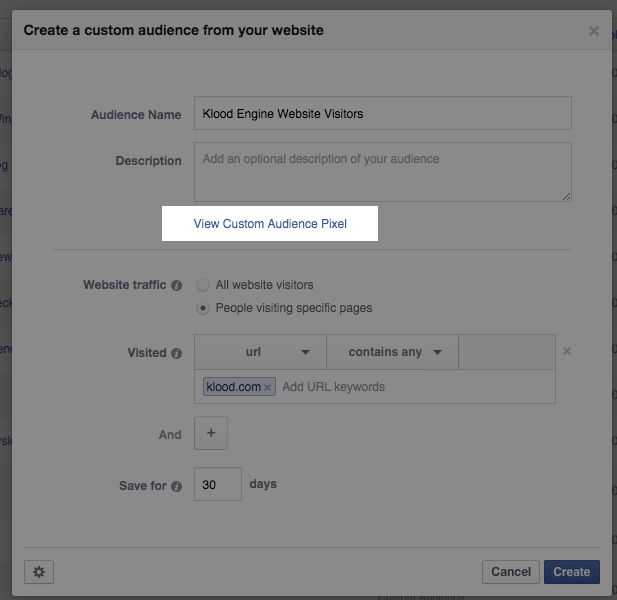Viewport: 617px width, 600px height.
Task: Add another condition with the plus button
Action: pos(211,434)
